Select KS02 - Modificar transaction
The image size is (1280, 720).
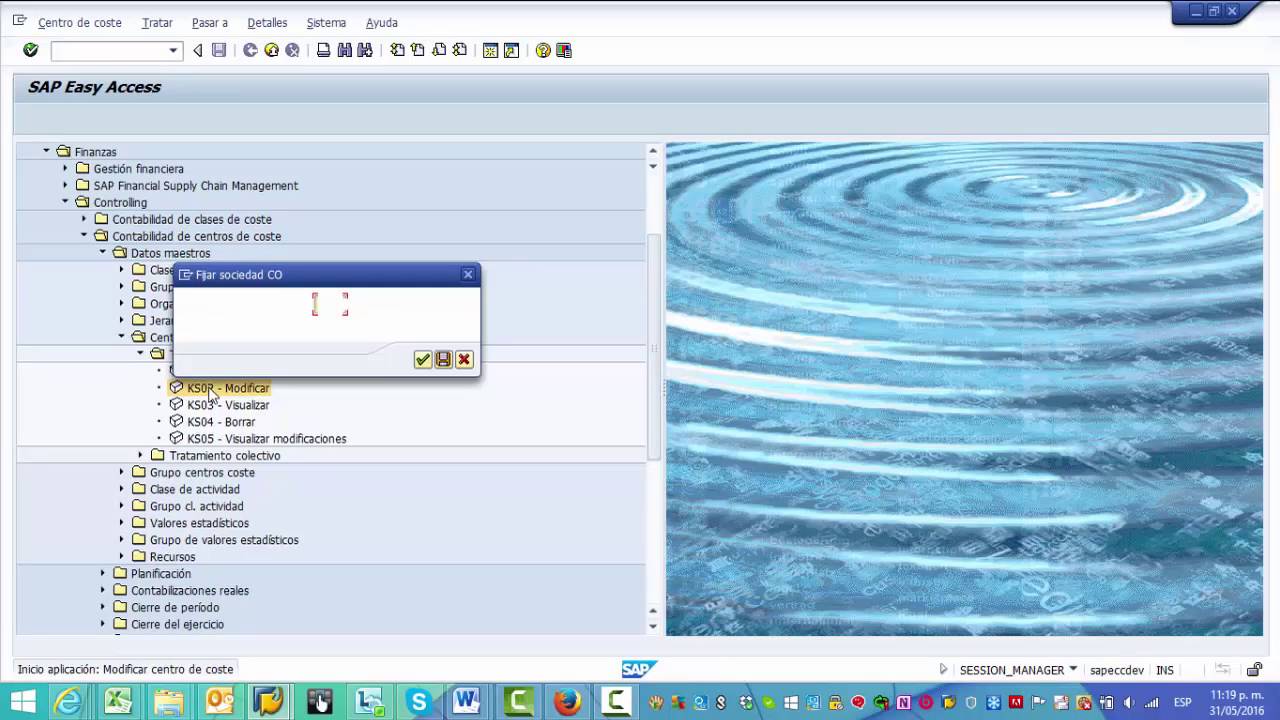(228, 388)
